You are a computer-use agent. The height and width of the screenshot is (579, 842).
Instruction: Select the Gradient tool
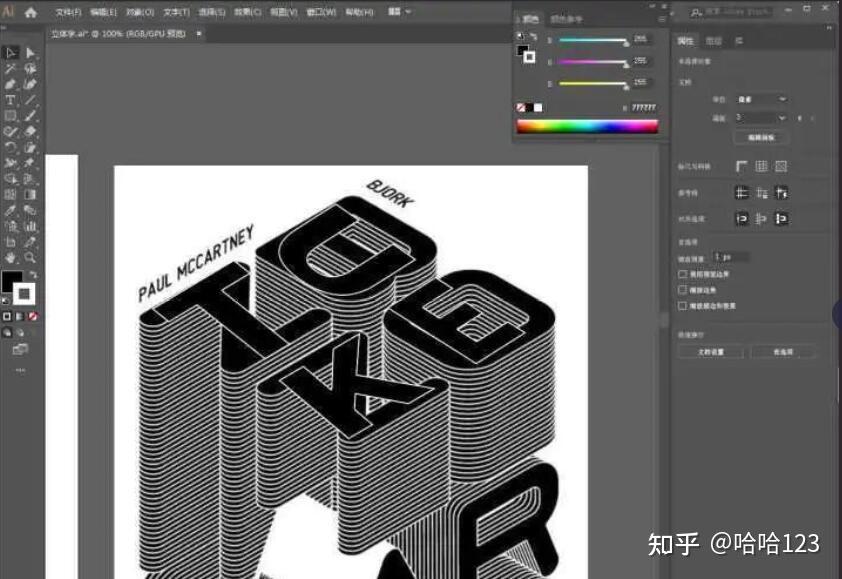click(x=30, y=194)
